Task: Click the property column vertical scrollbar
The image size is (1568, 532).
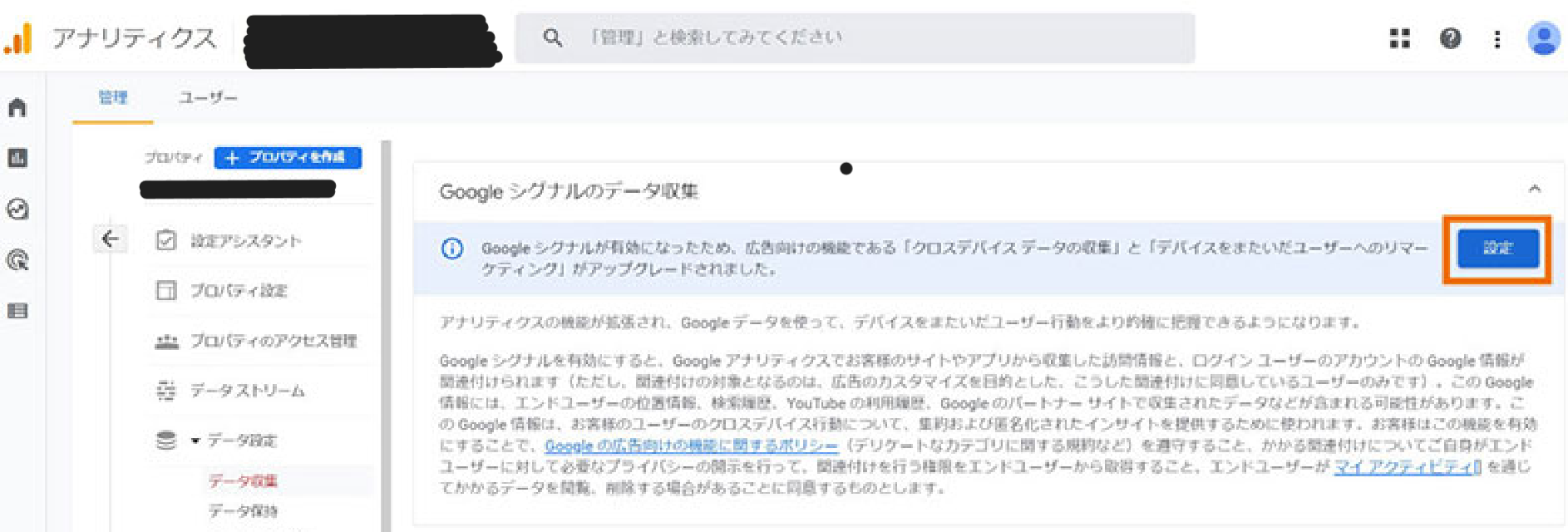Action: click(x=386, y=336)
